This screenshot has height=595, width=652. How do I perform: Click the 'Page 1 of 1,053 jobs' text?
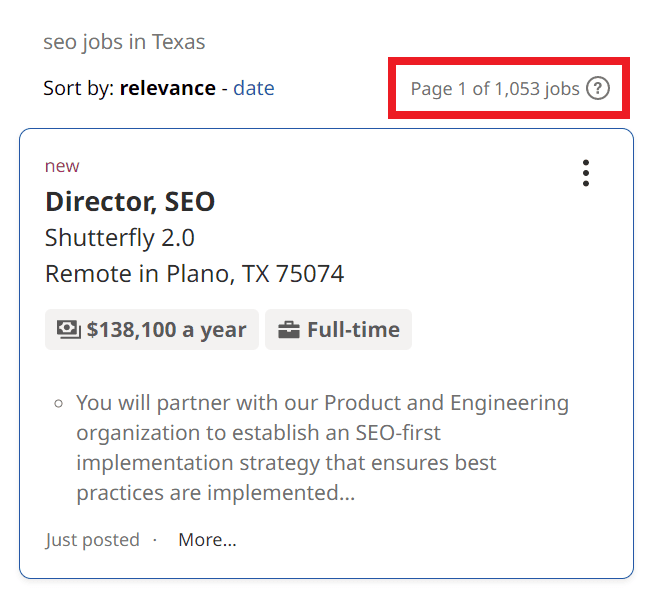(x=495, y=89)
